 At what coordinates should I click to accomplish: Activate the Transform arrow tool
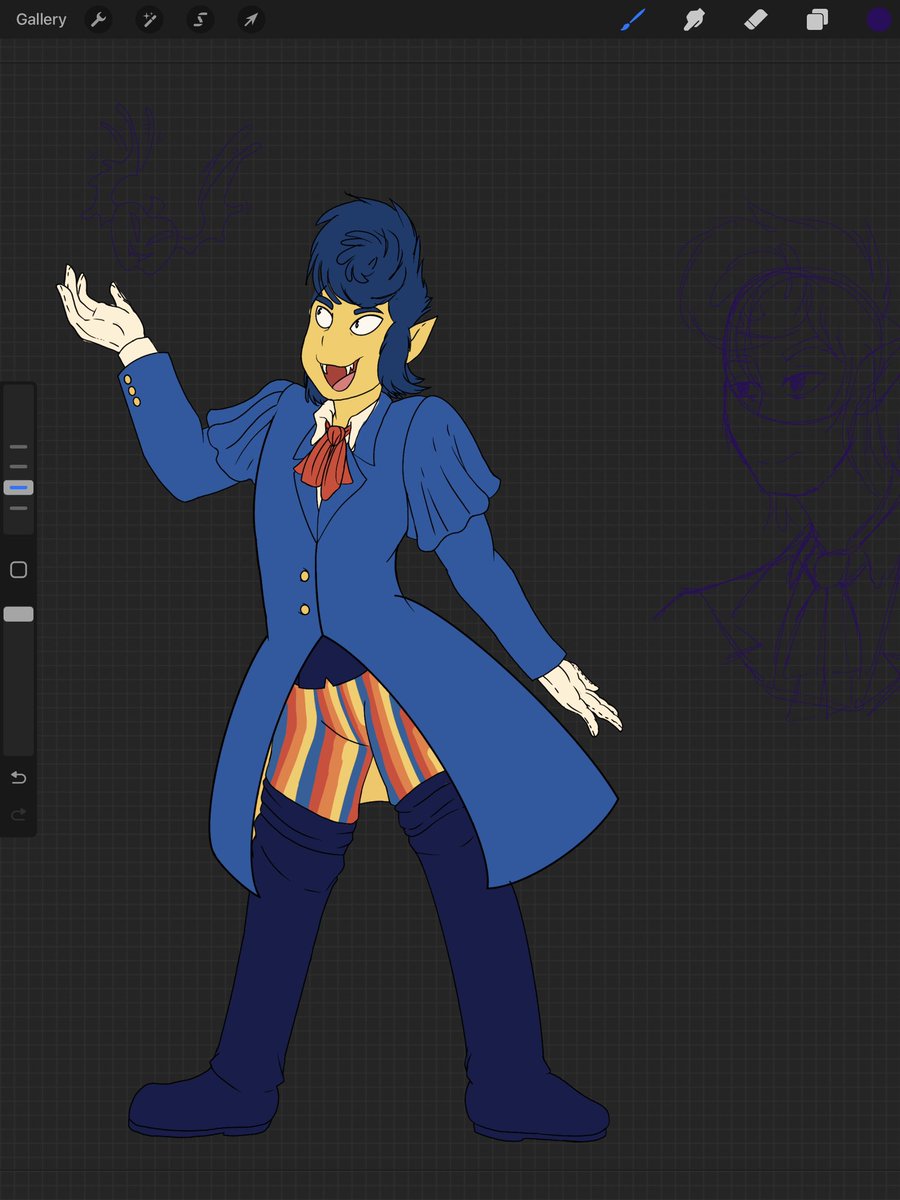pyautogui.click(x=251, y=20)
